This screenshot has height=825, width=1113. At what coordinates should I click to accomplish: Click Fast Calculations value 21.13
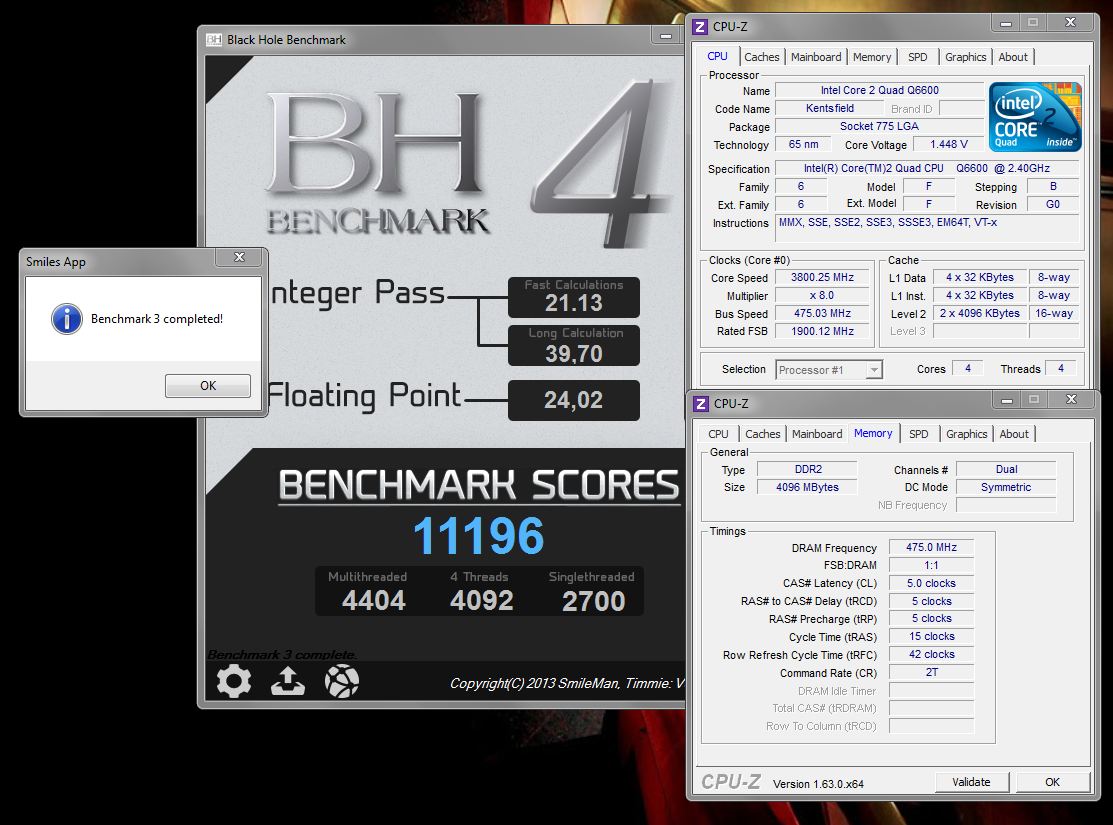574,303
